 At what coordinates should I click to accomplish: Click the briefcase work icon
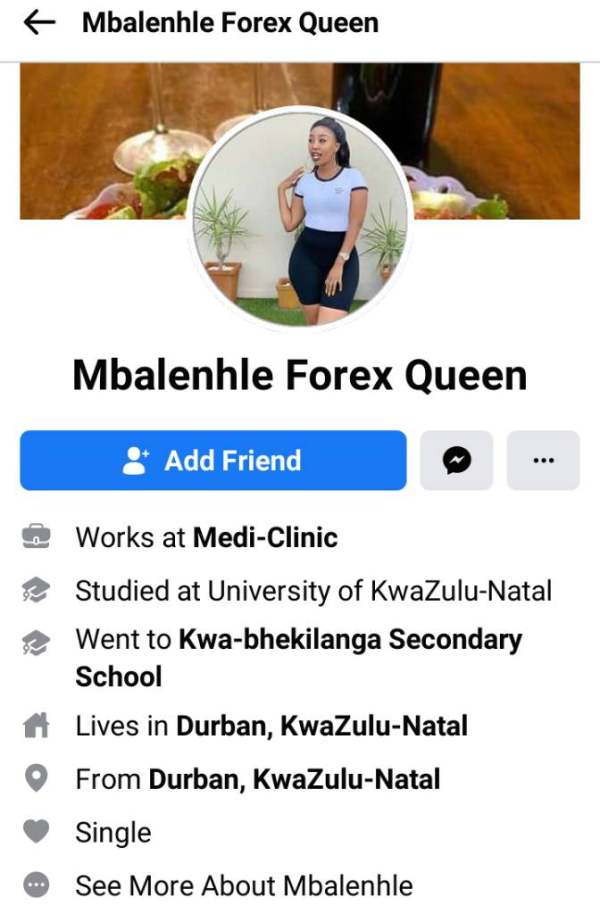point(36,537)
